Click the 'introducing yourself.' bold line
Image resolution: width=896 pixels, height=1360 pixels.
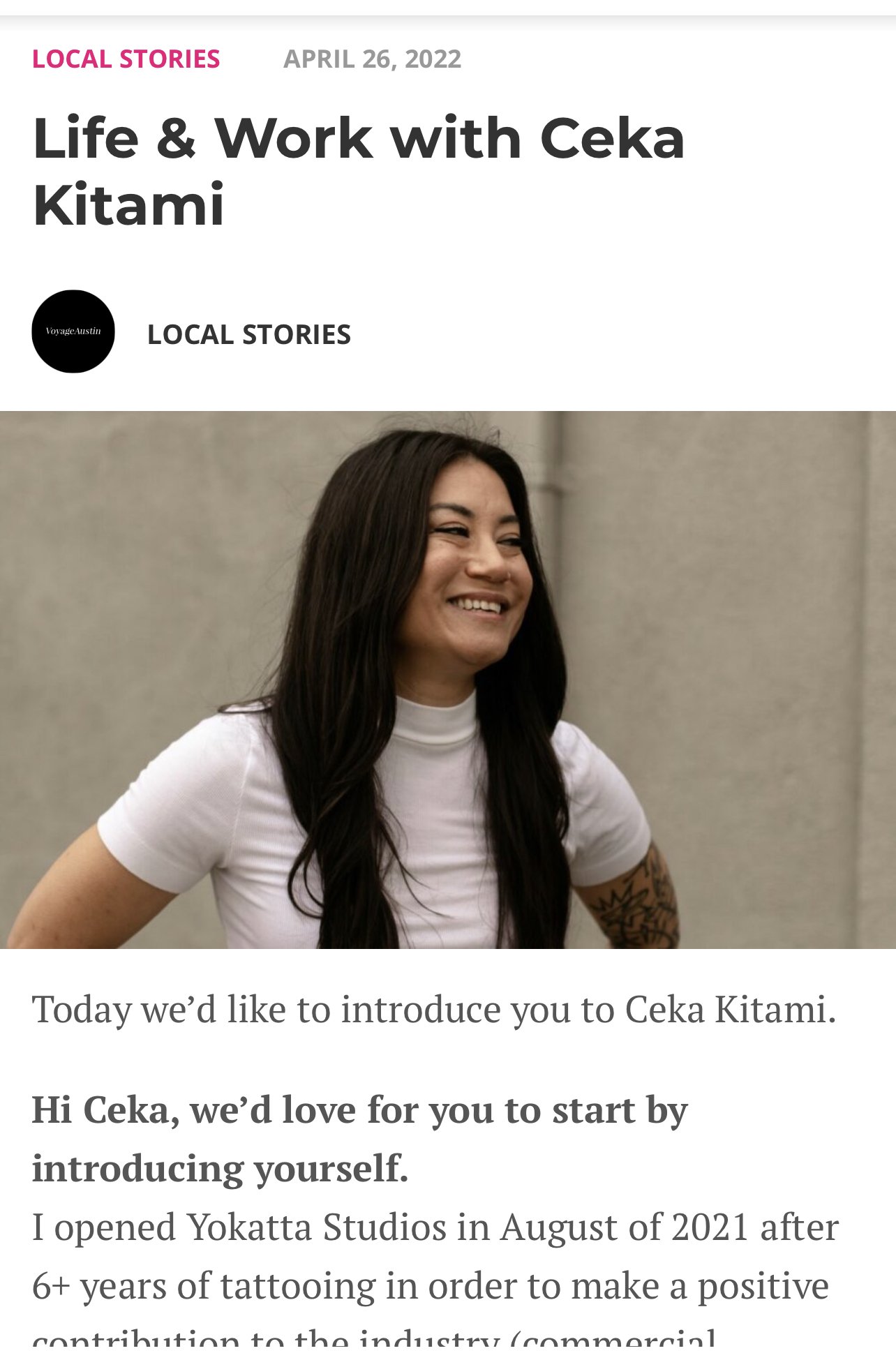point(220,1168)
